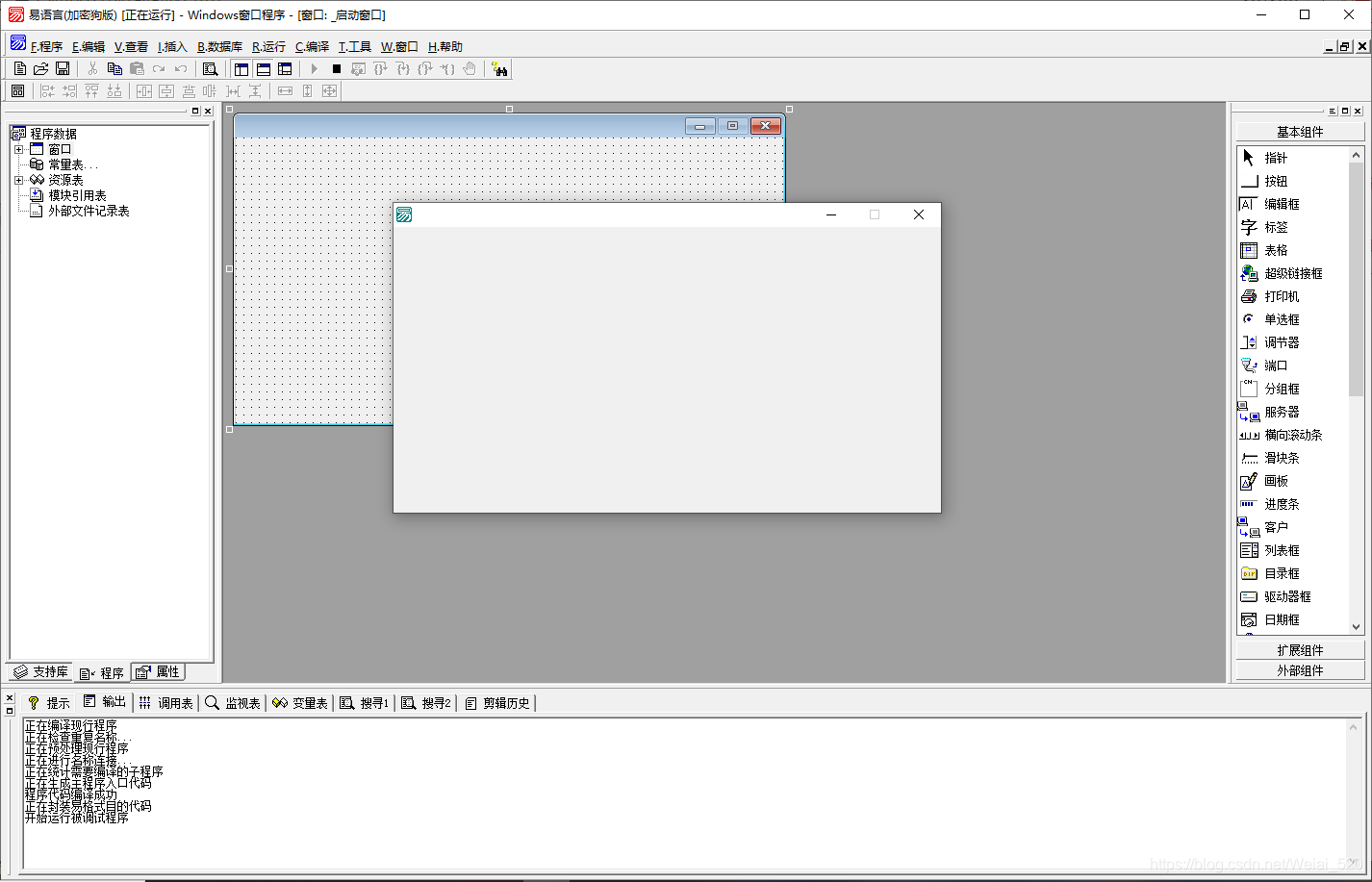Switch to the 调用表 tab
This screenshot has height=882, width=1372.
point(166,703)
